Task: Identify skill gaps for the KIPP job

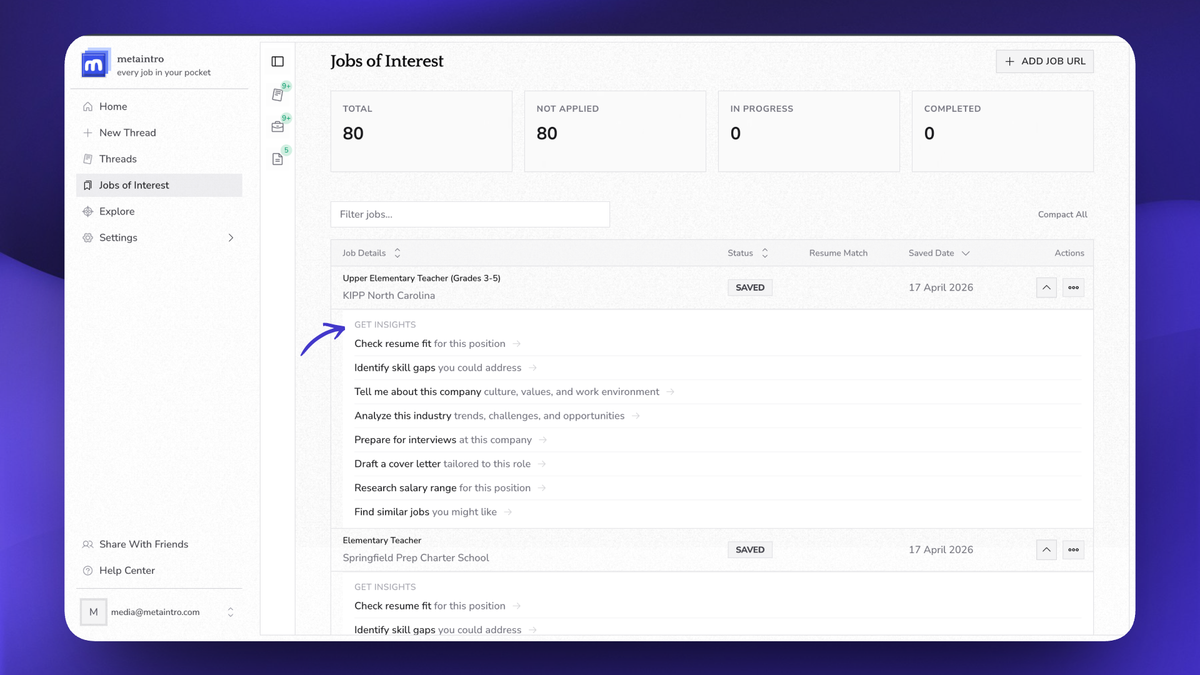Action: 445,368
